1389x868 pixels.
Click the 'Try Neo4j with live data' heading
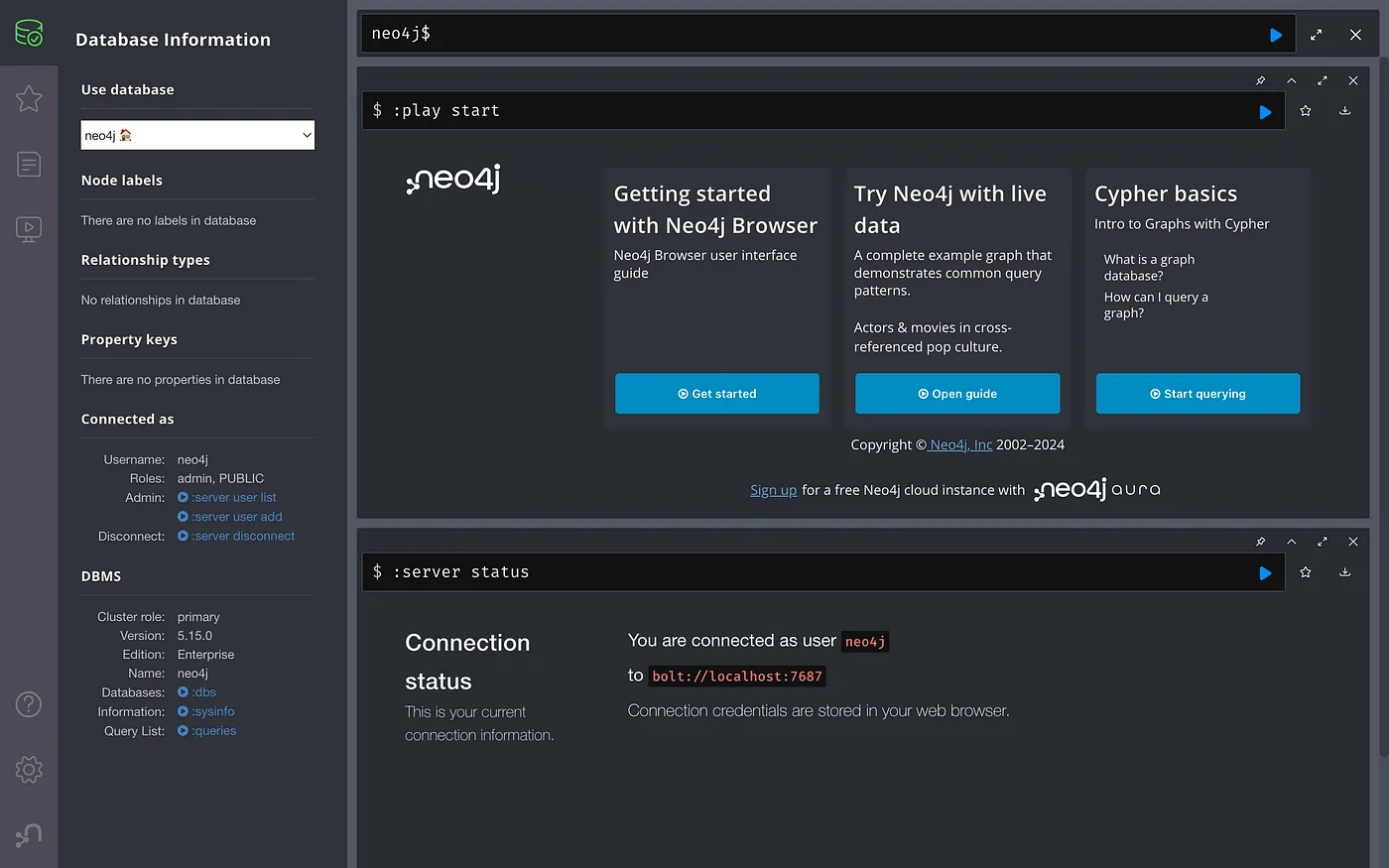point(950,209)
